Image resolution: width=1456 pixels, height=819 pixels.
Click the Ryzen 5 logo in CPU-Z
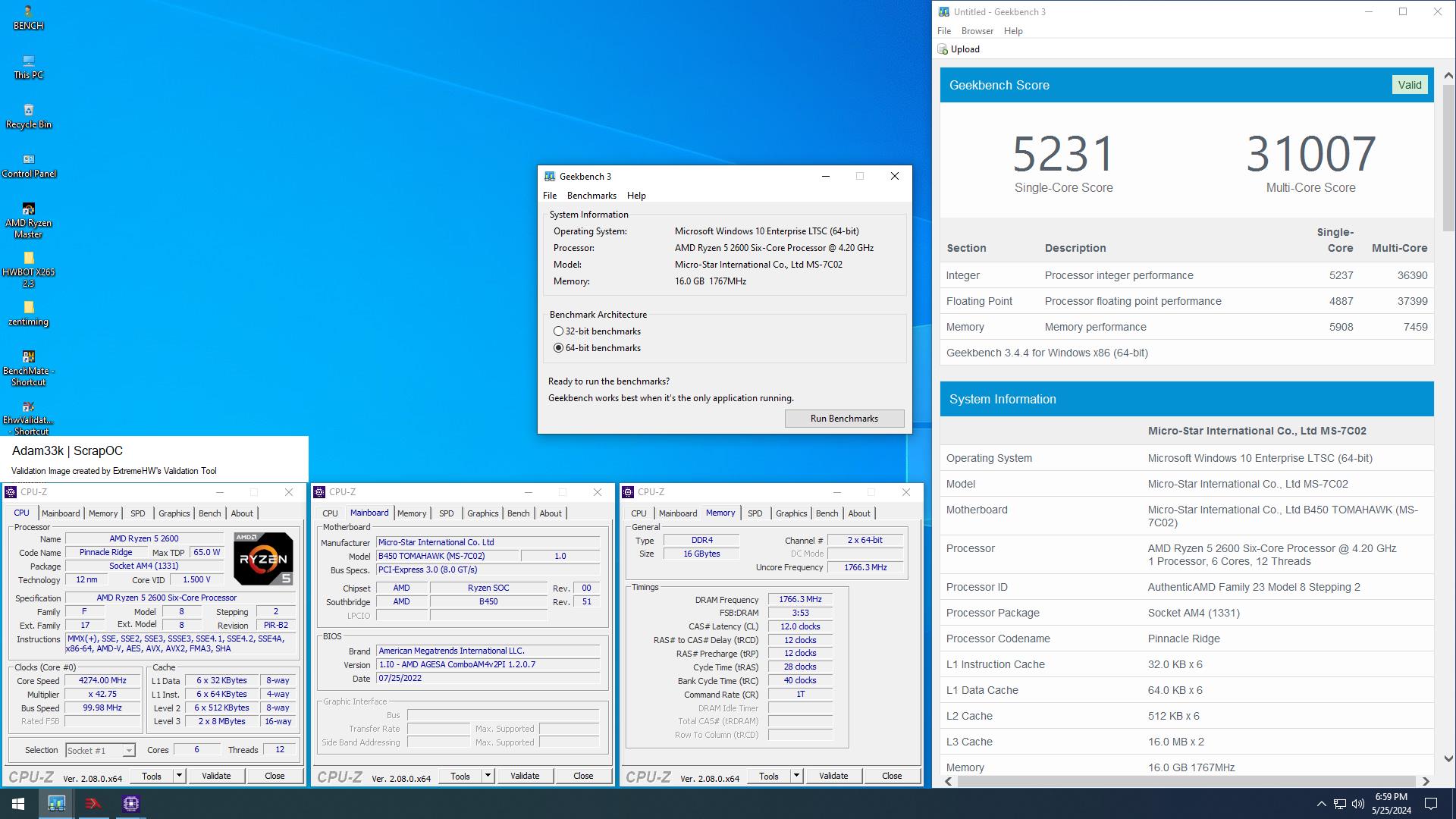pos(263,559)
